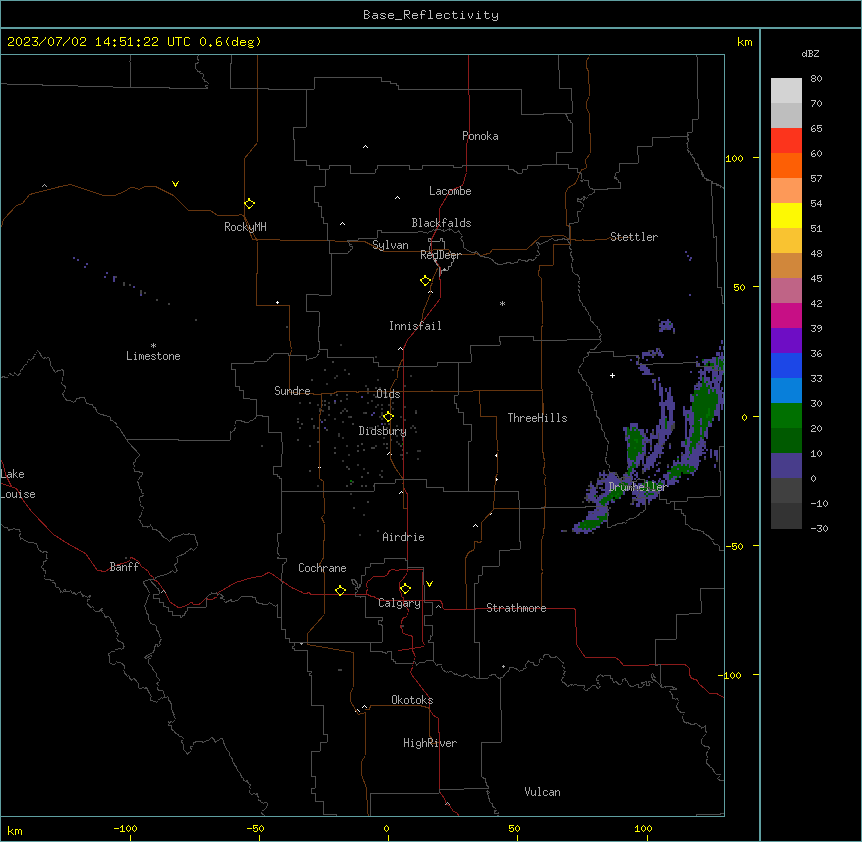
Task: Click the RedDeer city label
Action: click(x=440, y=255)
